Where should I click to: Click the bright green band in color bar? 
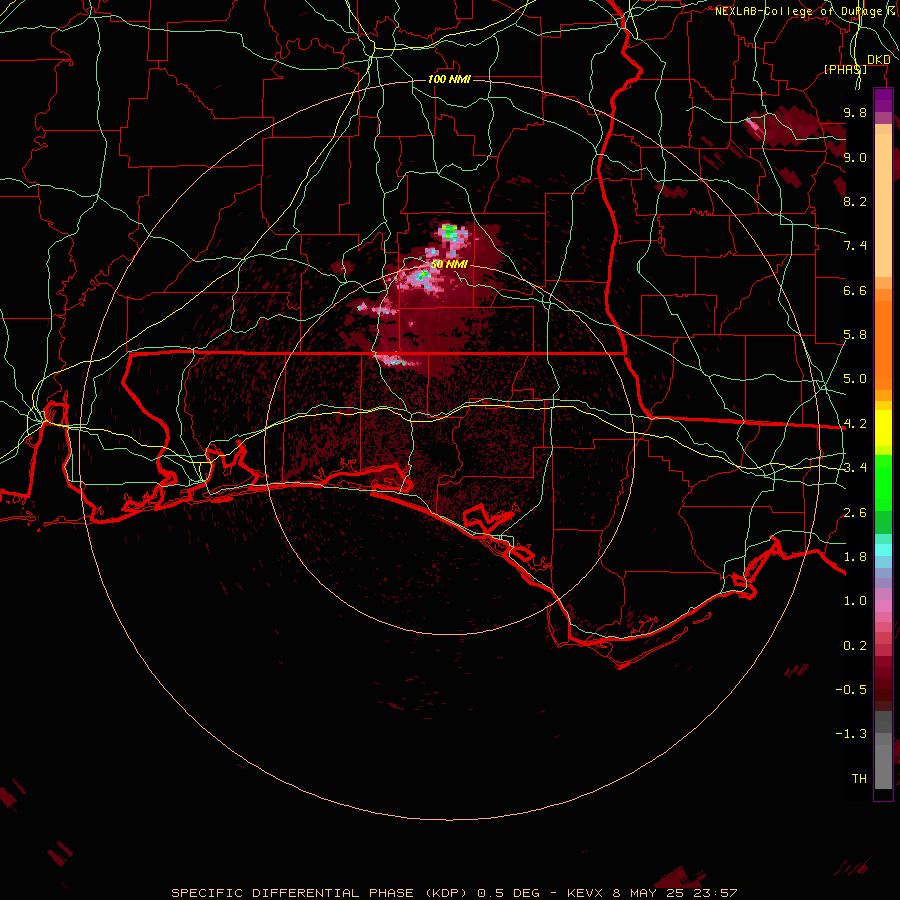point(883,484)
